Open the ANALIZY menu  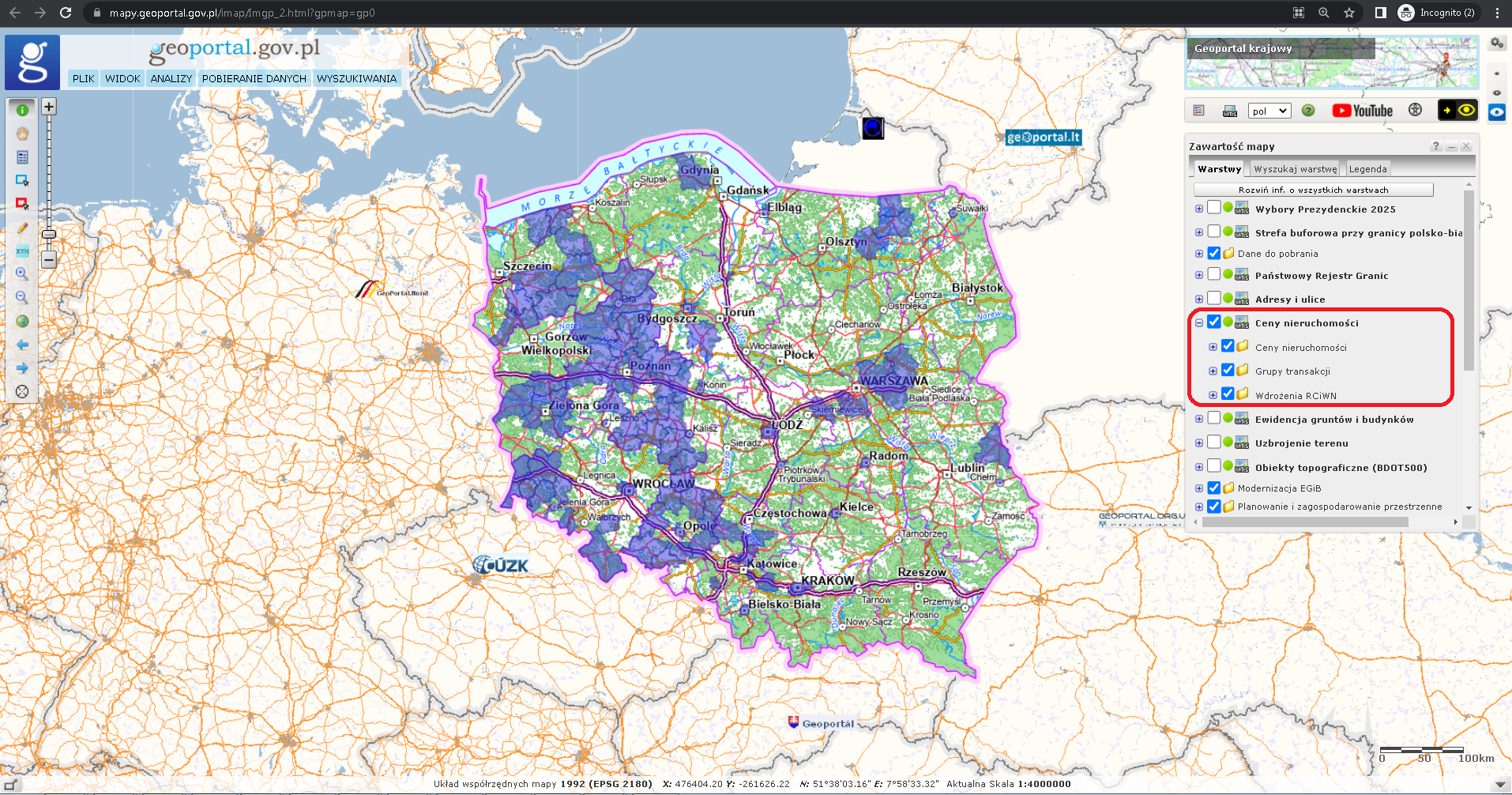click(171, 78)
